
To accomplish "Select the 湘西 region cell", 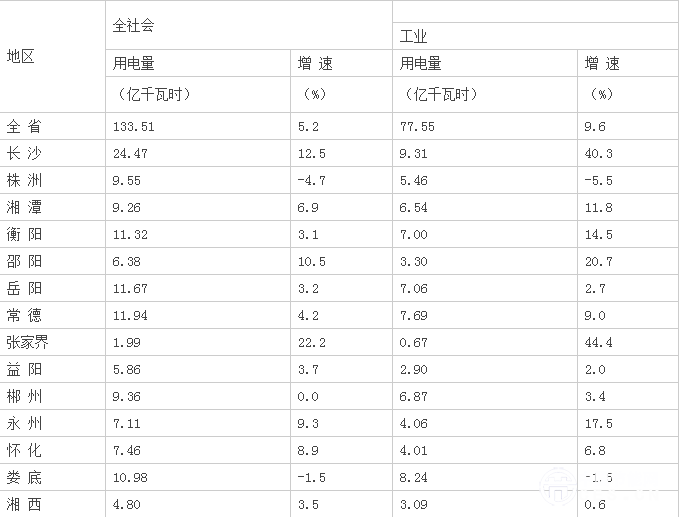I will coord(25,505).
